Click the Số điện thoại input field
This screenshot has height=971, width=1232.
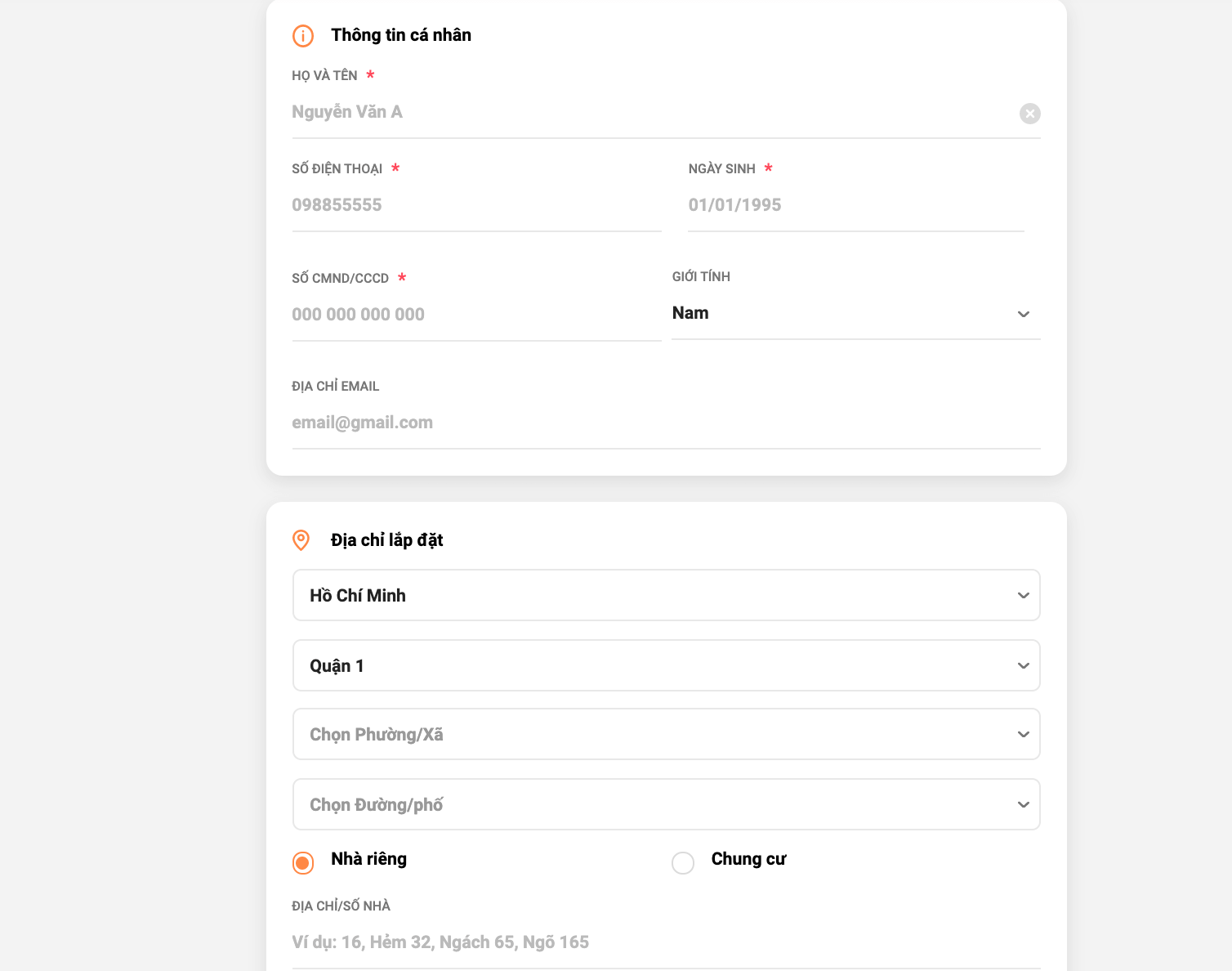pyautogui.click(x=476, y=206)
